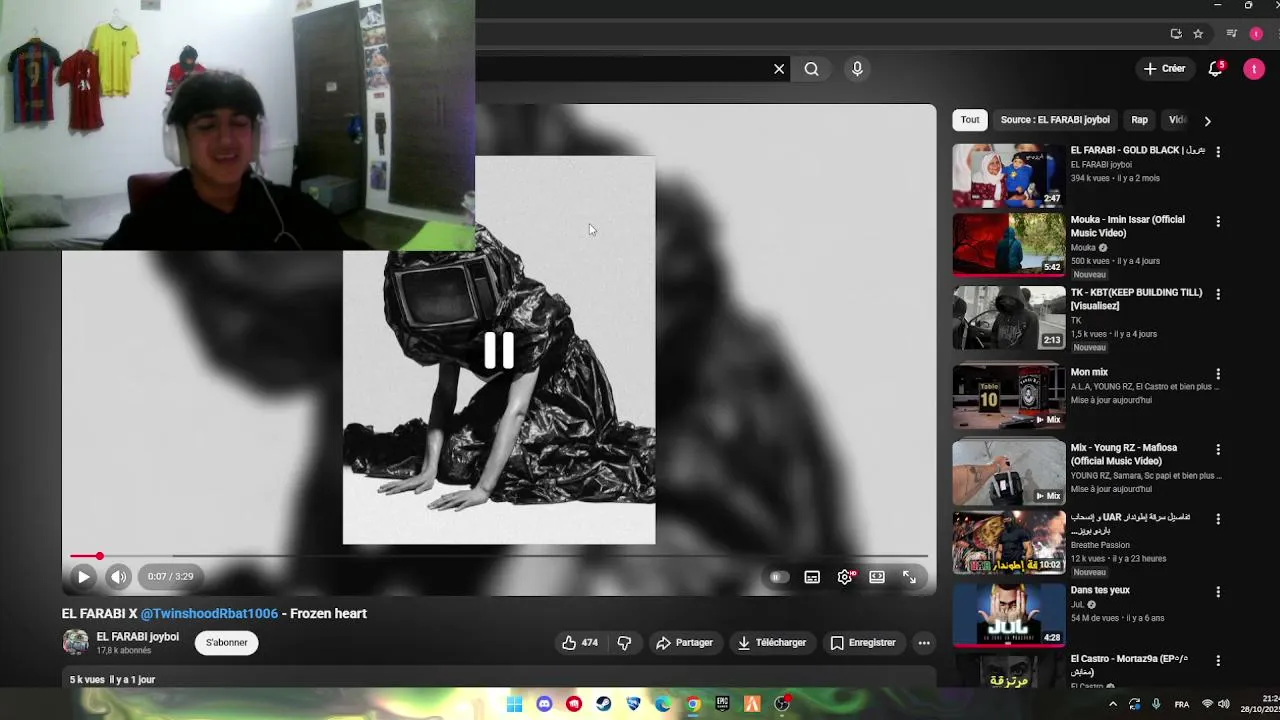Play the video from the player bar
The height and width of the screenshot is (720, 1280).
[x=83, y=577]
